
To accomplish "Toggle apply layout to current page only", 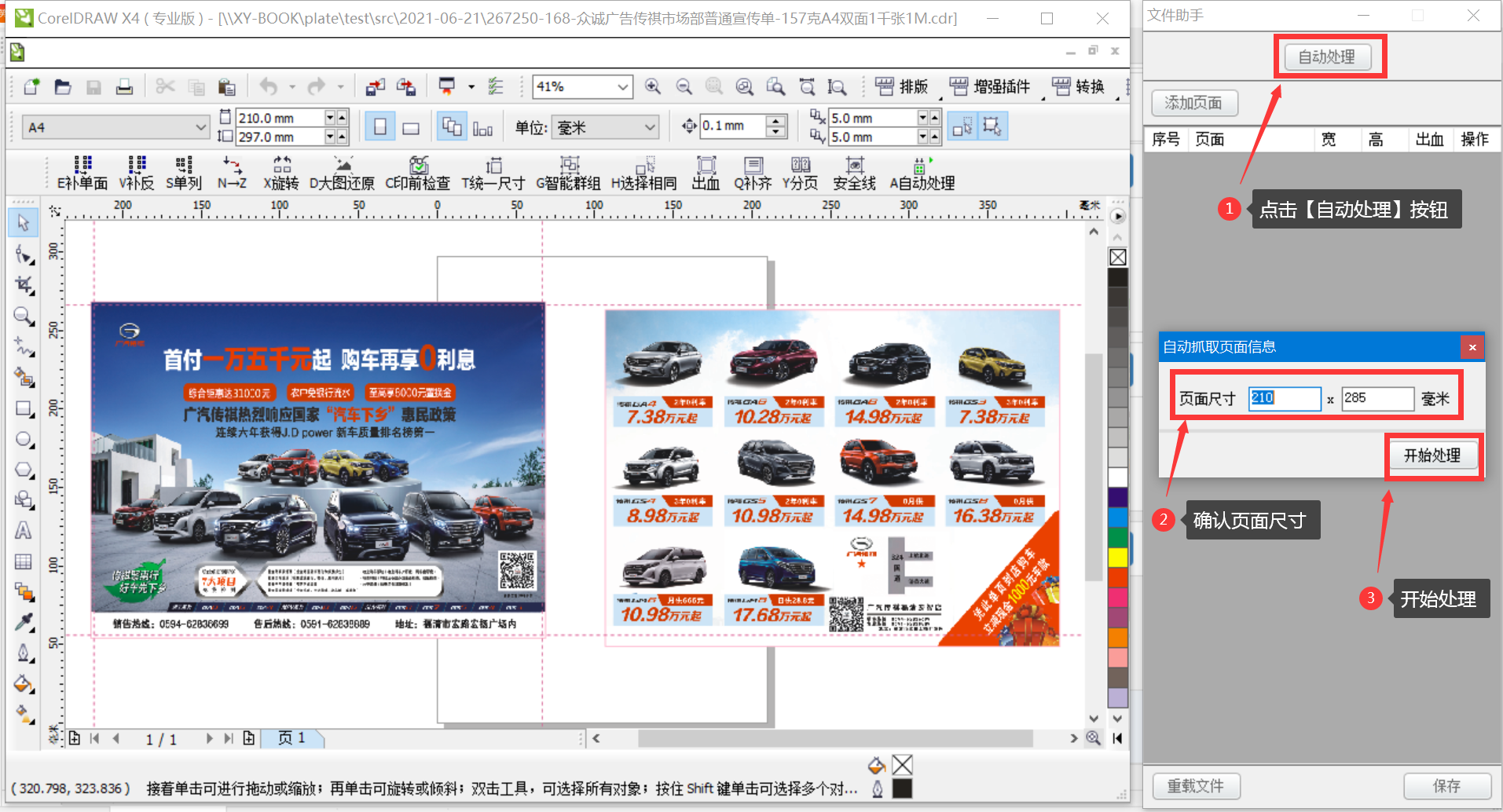I will coord(482,127).
